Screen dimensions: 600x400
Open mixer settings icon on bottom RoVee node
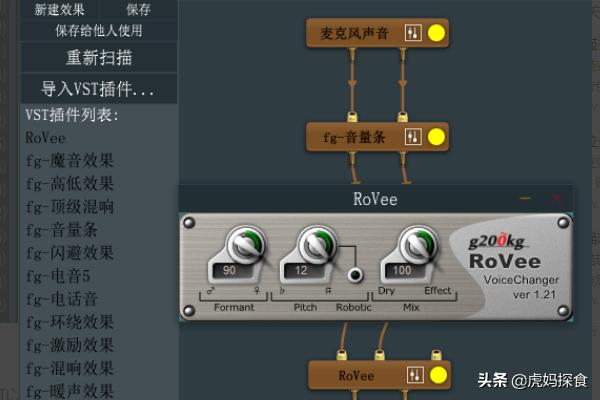point(416,375)
